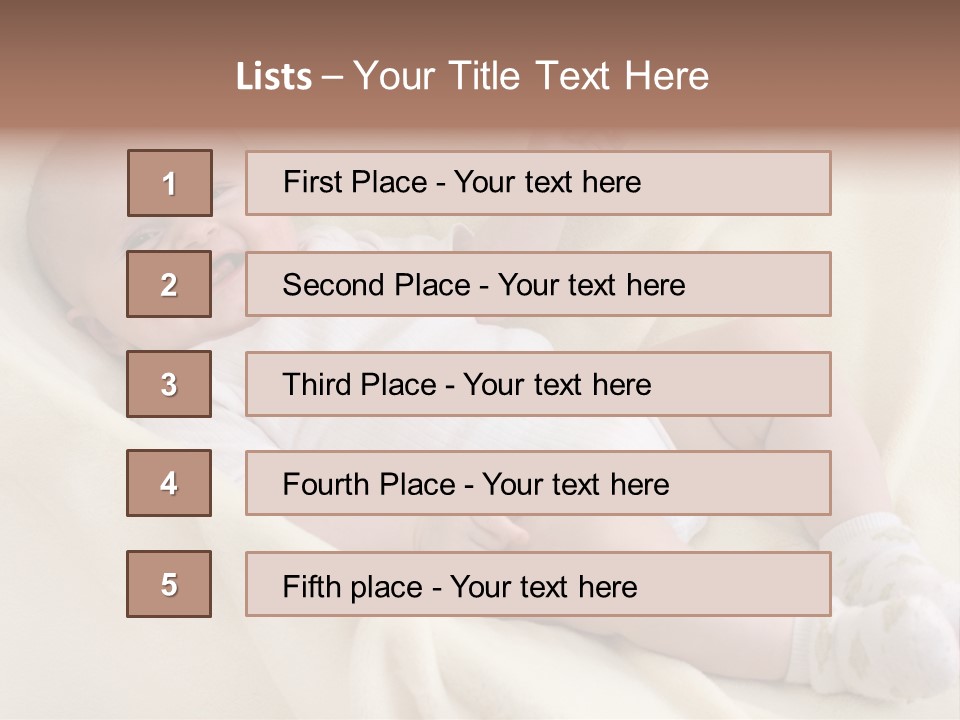
Task: Click the number 2 square
Action: pyautogui.click(x=170, y=284)
